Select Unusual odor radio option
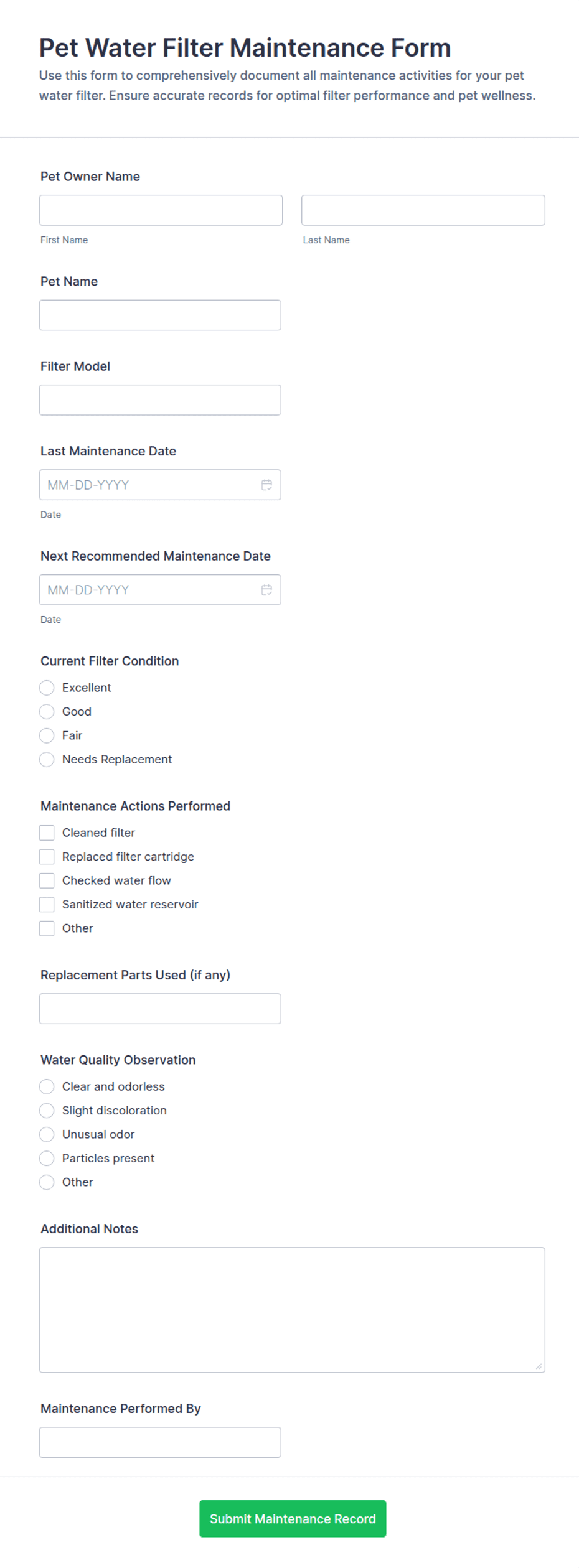 (47, 1134)
